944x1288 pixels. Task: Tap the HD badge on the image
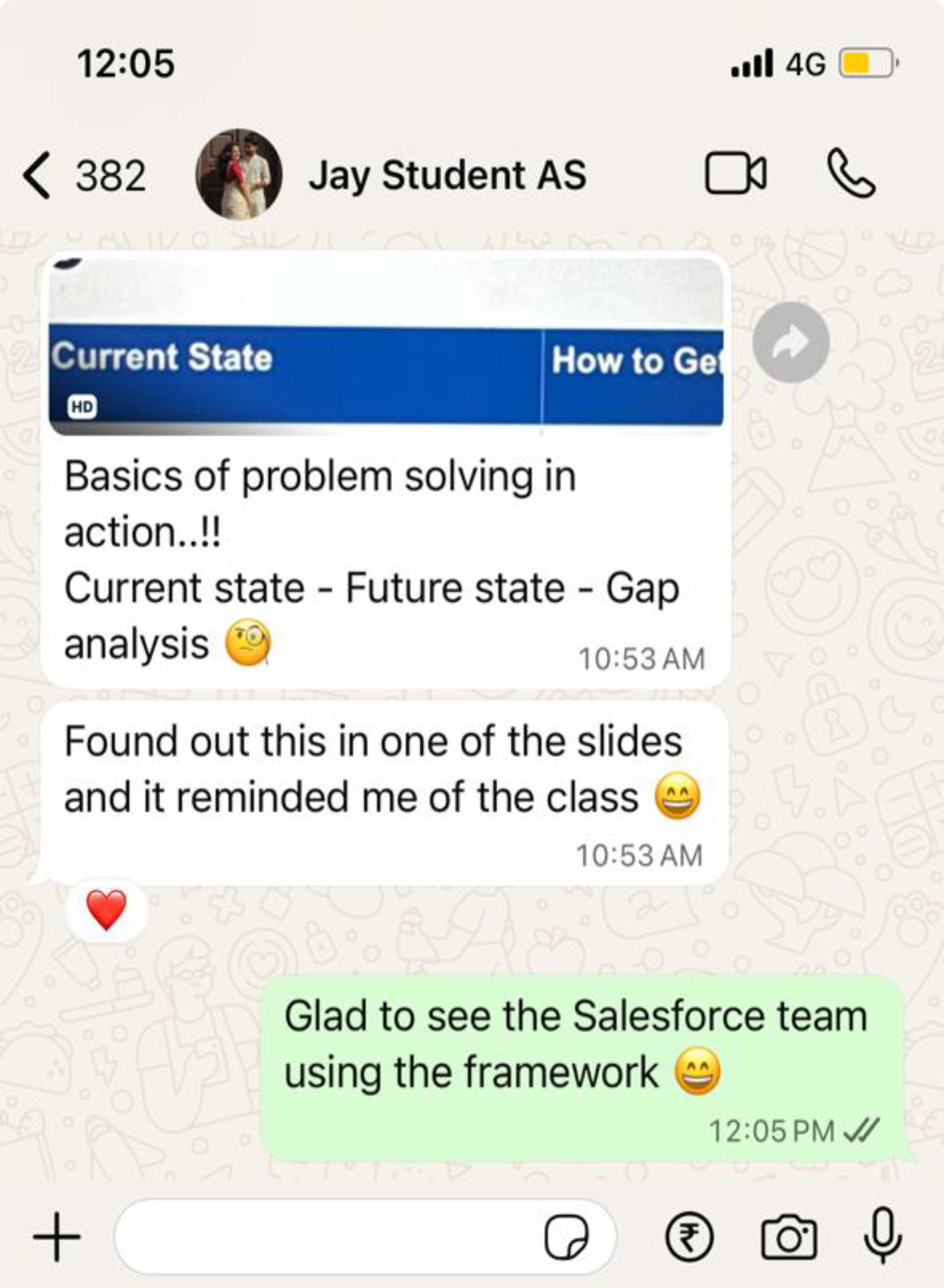coord(82,406)
